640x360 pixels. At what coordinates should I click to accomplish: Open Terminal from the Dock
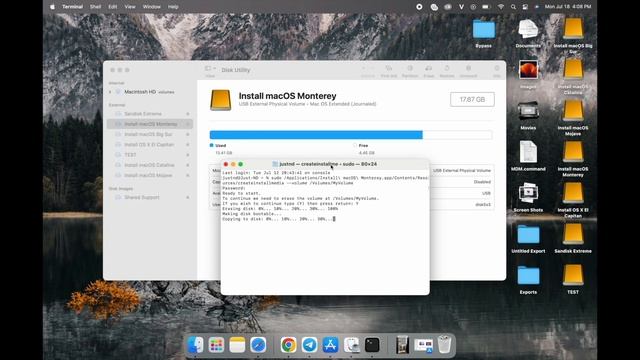click(x=372, y=345)
